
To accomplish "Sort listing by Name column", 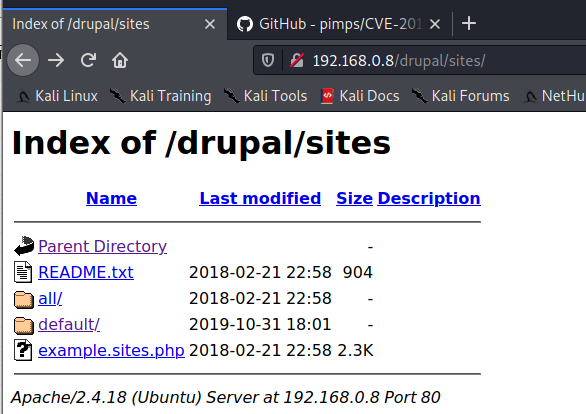I will [111, 198].
